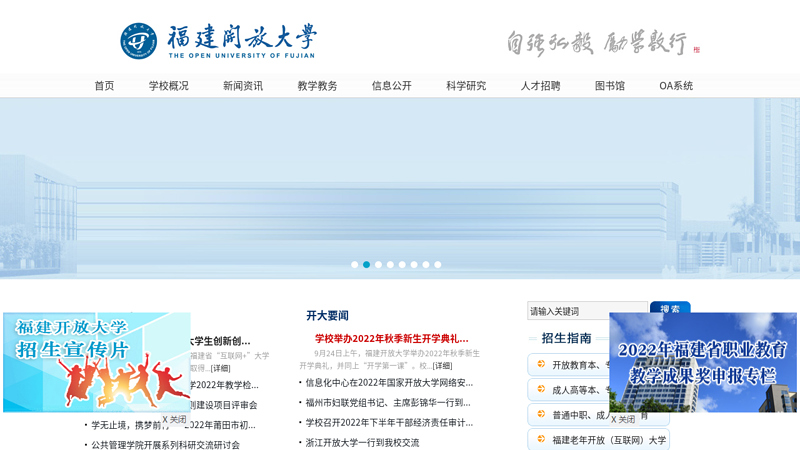Click the campus building banner image
The image size is (800, 450).
tap(400, 188)
